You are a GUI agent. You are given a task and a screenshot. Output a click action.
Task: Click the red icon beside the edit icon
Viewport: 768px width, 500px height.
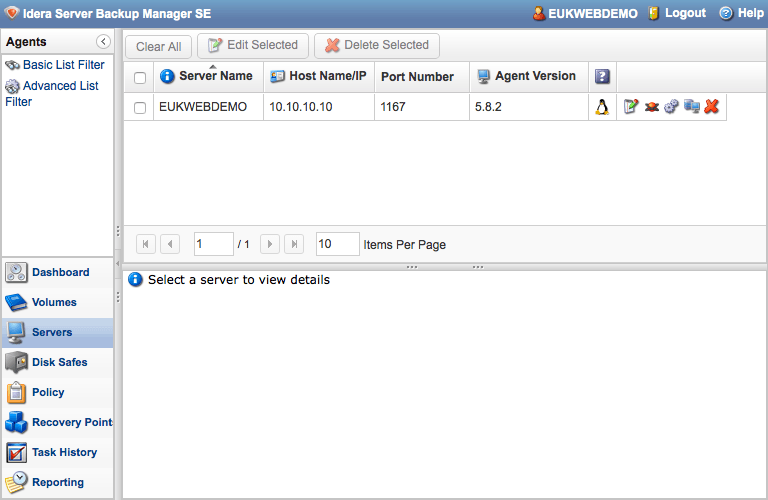click(651, 107)
